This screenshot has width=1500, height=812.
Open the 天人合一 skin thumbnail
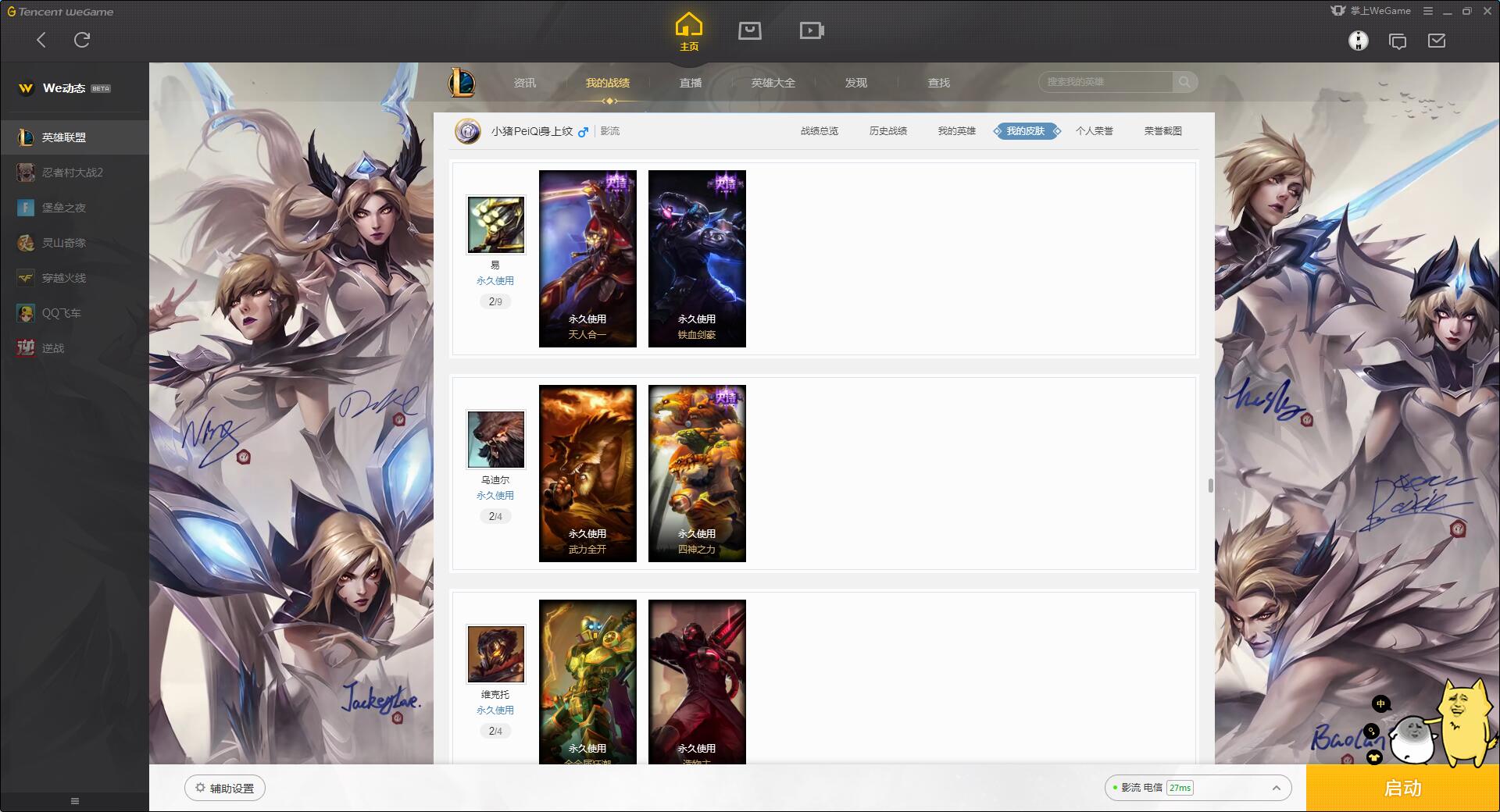(x=587, y=258)
